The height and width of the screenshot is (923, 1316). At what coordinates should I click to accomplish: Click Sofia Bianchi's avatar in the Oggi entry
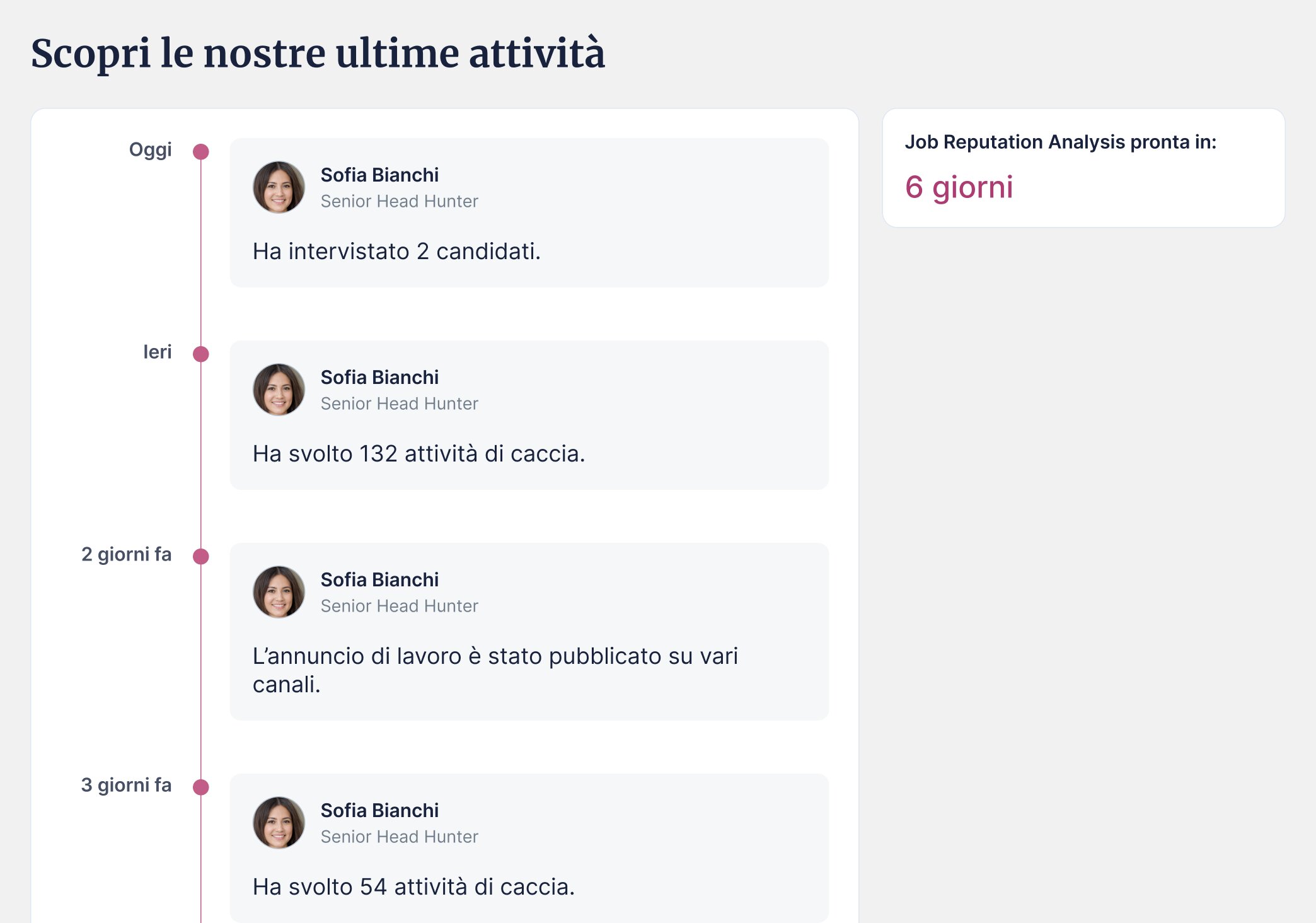279,187
